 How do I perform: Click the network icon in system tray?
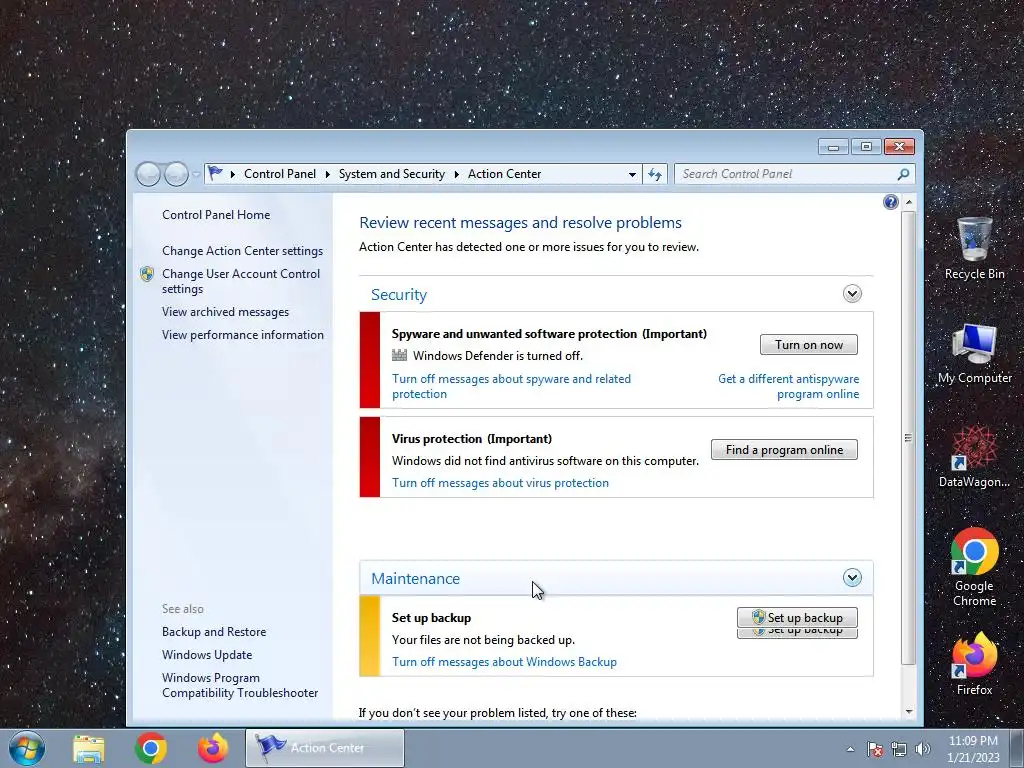click(x=899, y=749)
